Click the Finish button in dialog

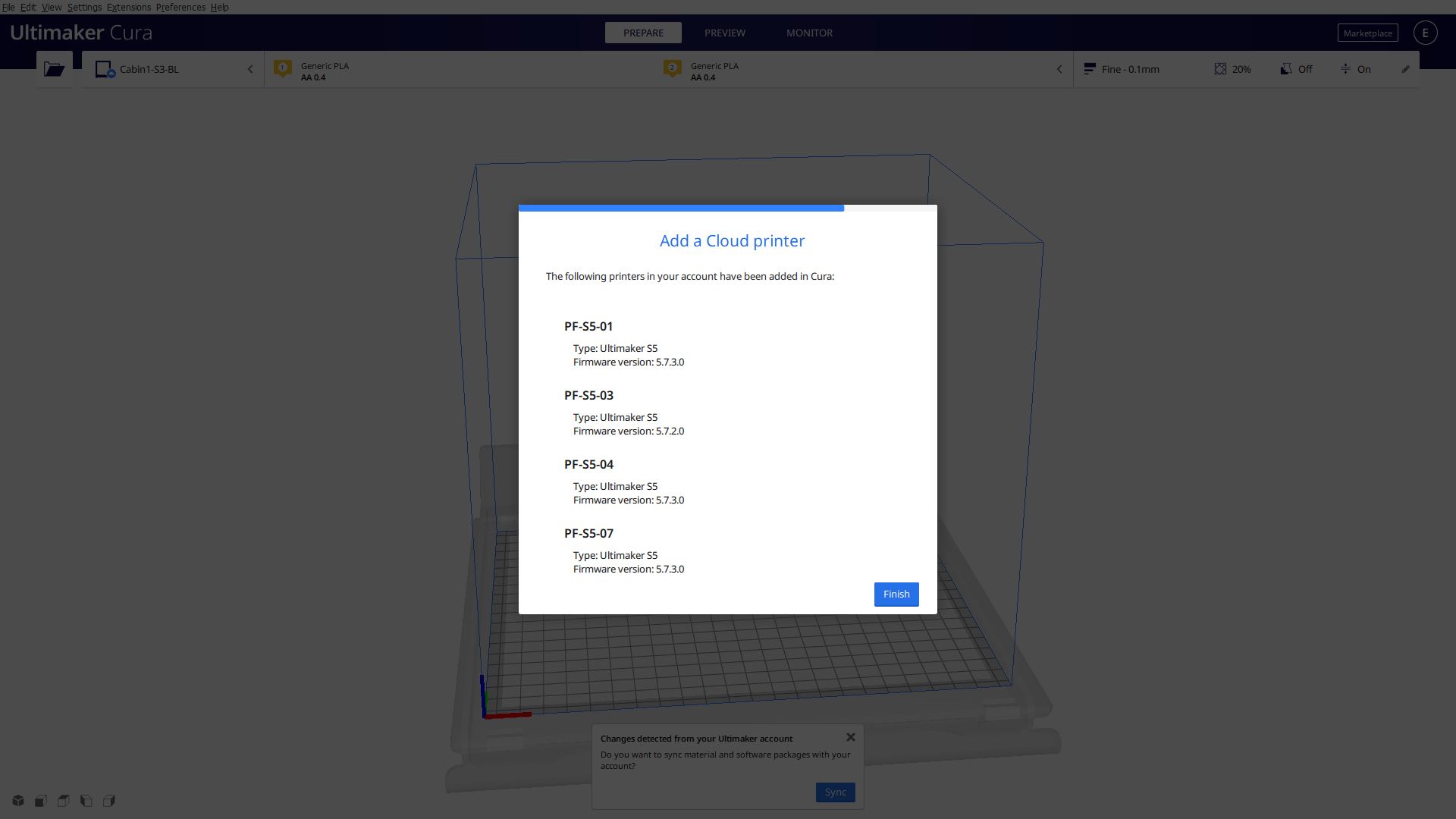coord(896,594)
